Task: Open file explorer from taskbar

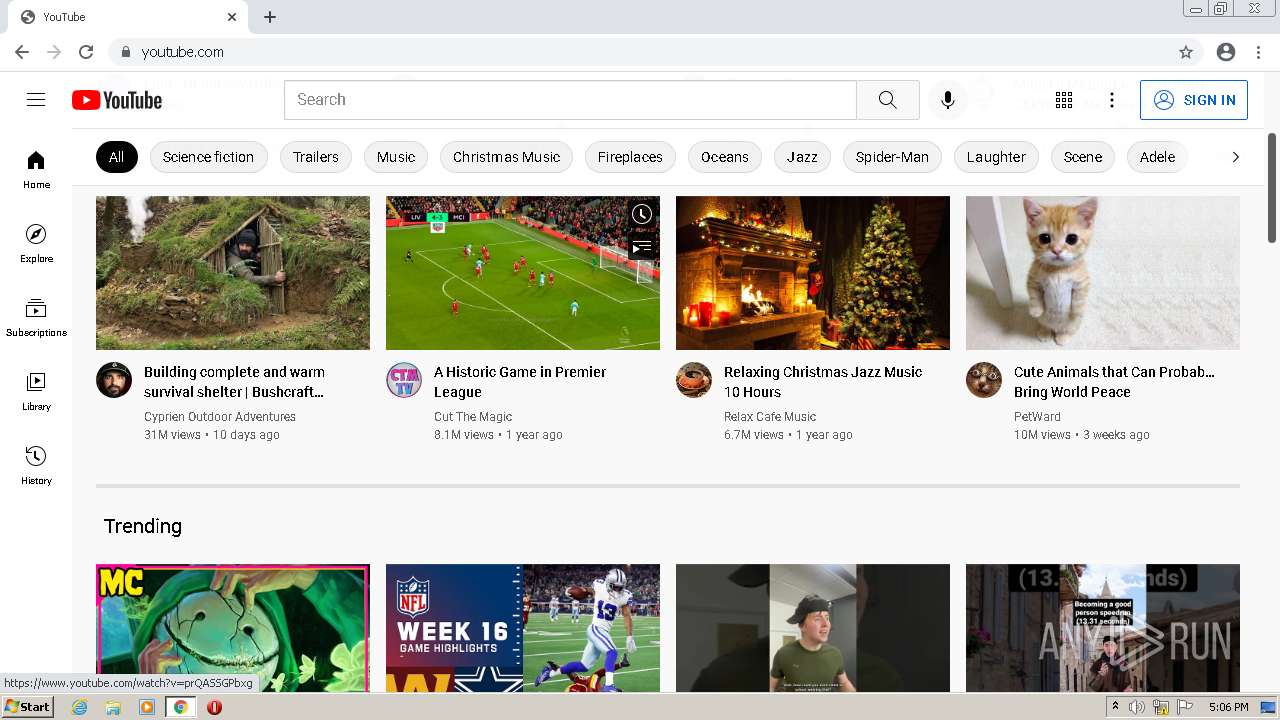Action: 113,707
